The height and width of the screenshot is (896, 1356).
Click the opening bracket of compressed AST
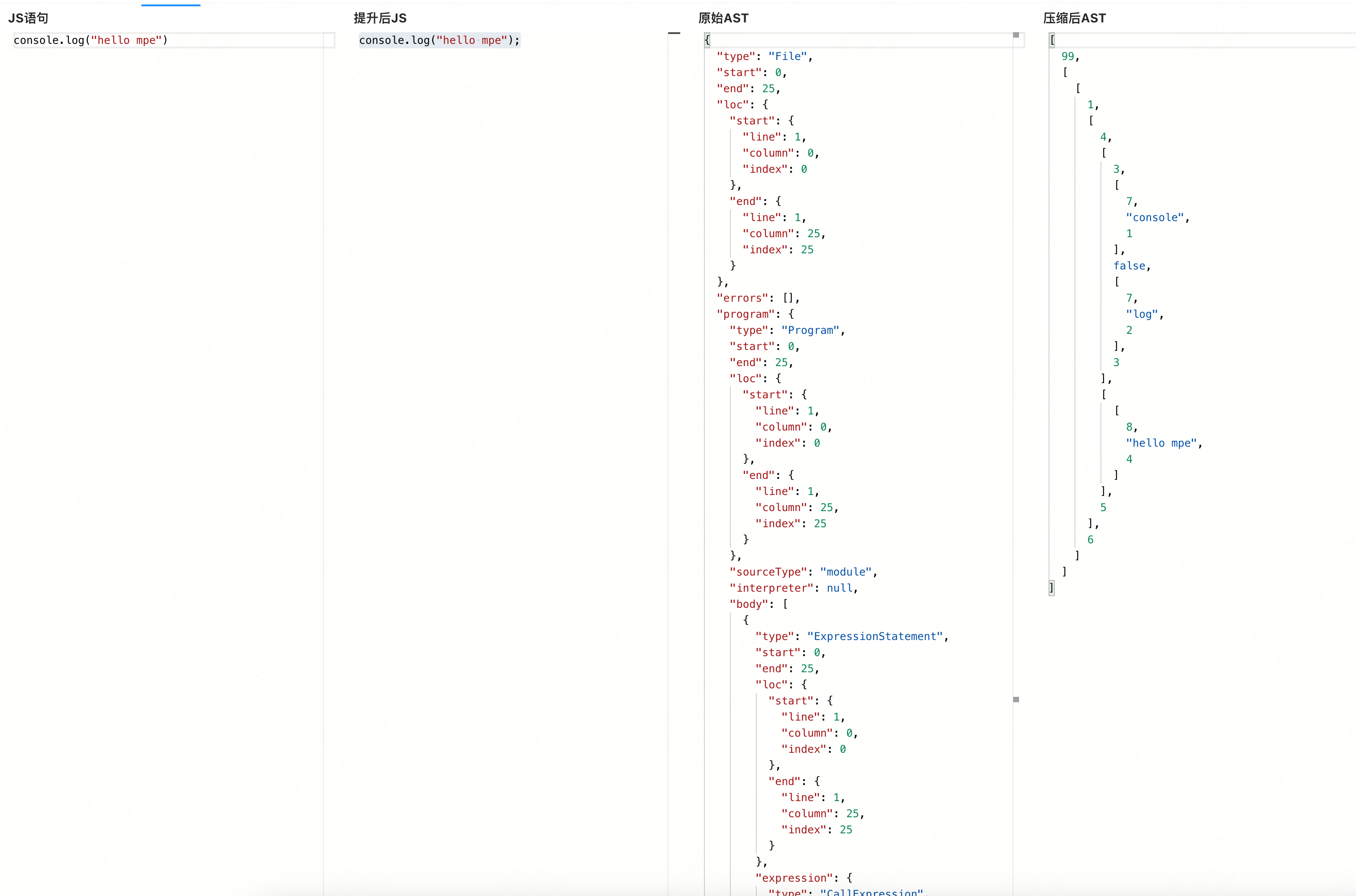point(1052,40)
